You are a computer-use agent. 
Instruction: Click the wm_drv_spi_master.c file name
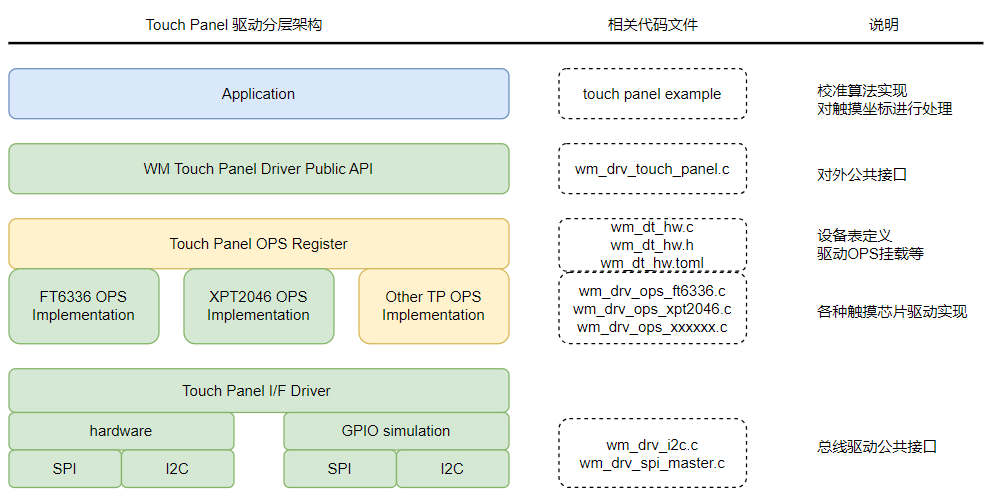652,463
